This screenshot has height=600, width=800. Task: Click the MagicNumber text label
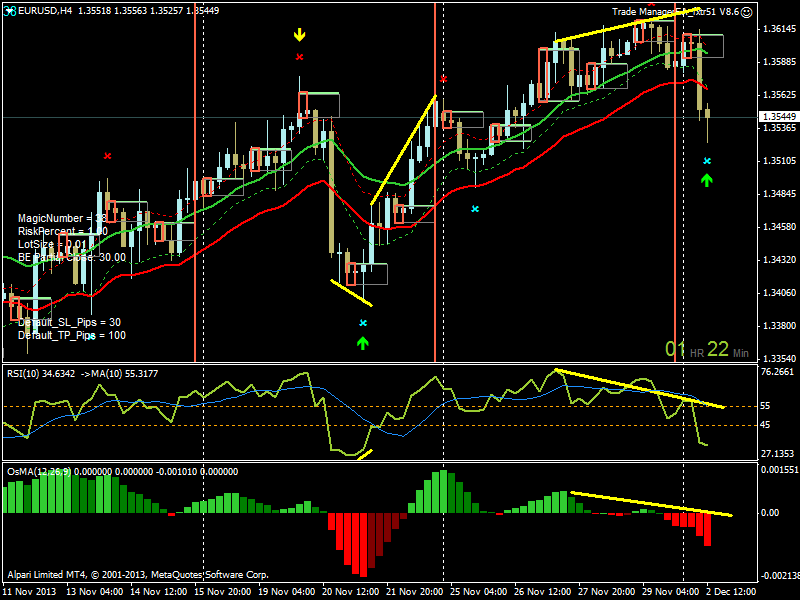pyautogui.click(x=62, y=218)
